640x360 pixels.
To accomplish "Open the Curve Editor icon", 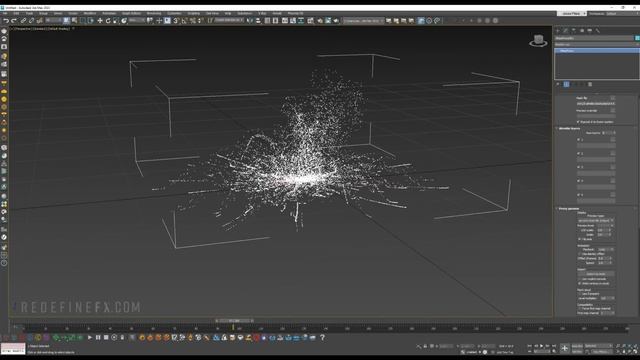I will (293, 20).
